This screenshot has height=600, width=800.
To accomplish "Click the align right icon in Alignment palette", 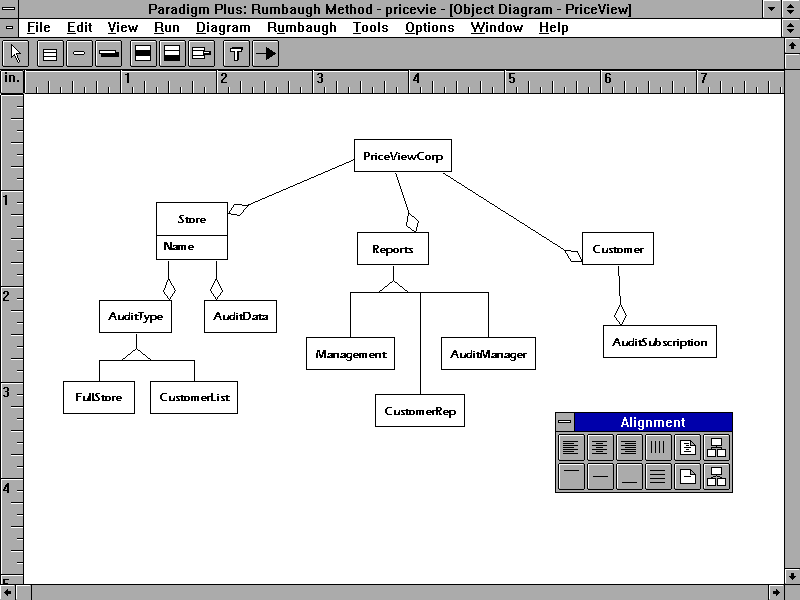I will click(x=628, y=448).
